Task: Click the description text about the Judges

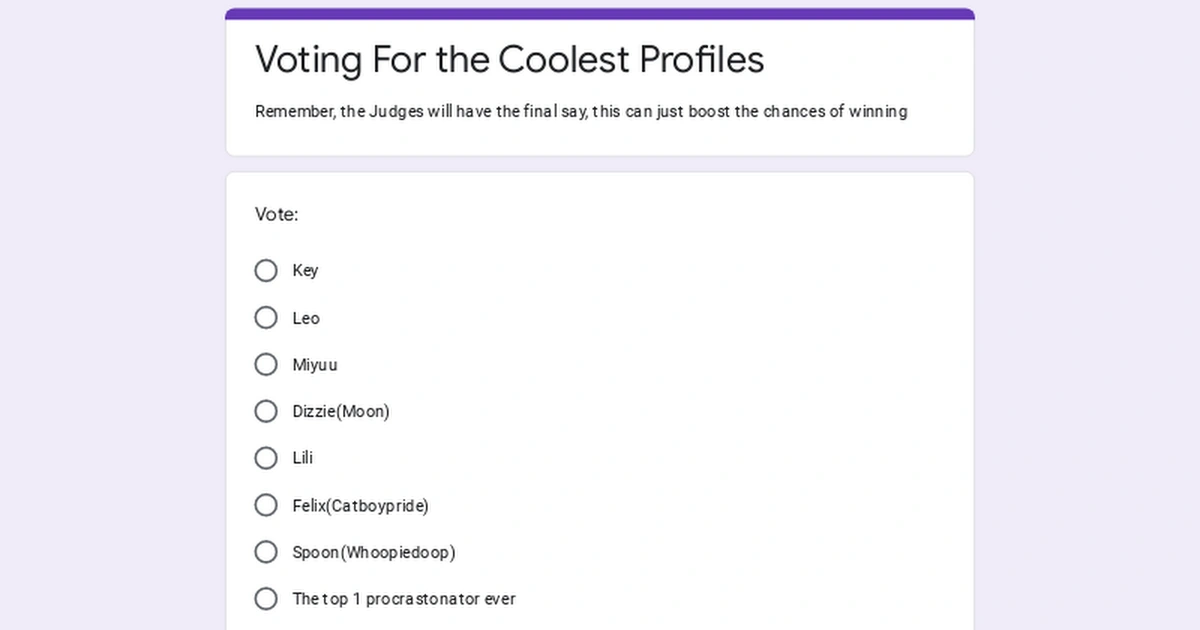Action: 580,111
